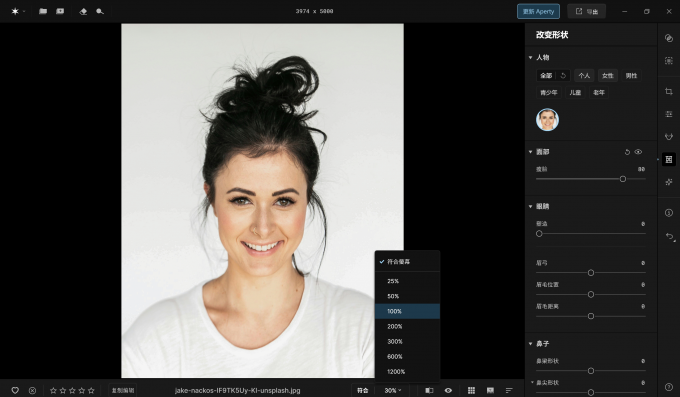This screenshot has height=397, width=680.
Task: Reject photo with circled X icon
Action: 32,390
